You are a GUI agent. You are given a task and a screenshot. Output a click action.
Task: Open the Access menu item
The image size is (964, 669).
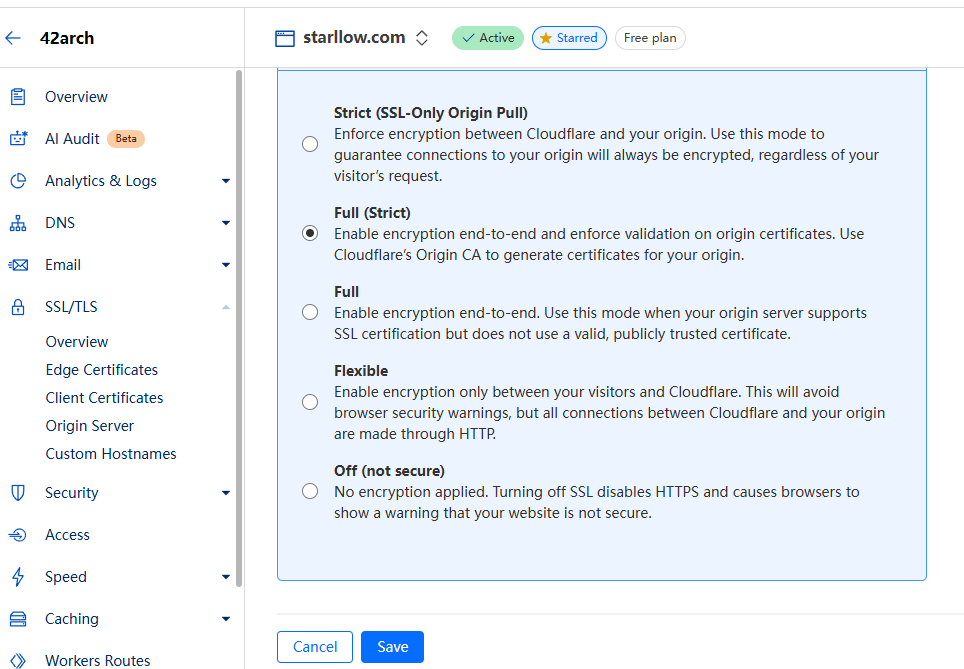(x=68, y=535)
